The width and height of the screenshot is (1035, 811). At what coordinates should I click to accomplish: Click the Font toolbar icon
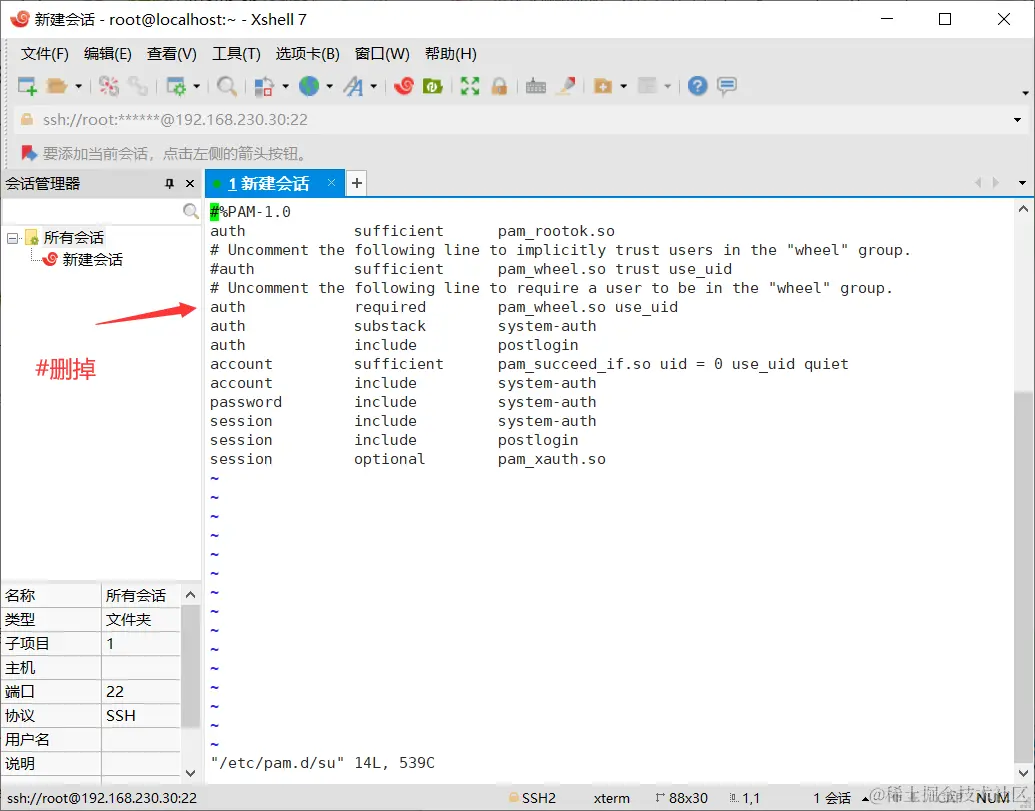354,86
